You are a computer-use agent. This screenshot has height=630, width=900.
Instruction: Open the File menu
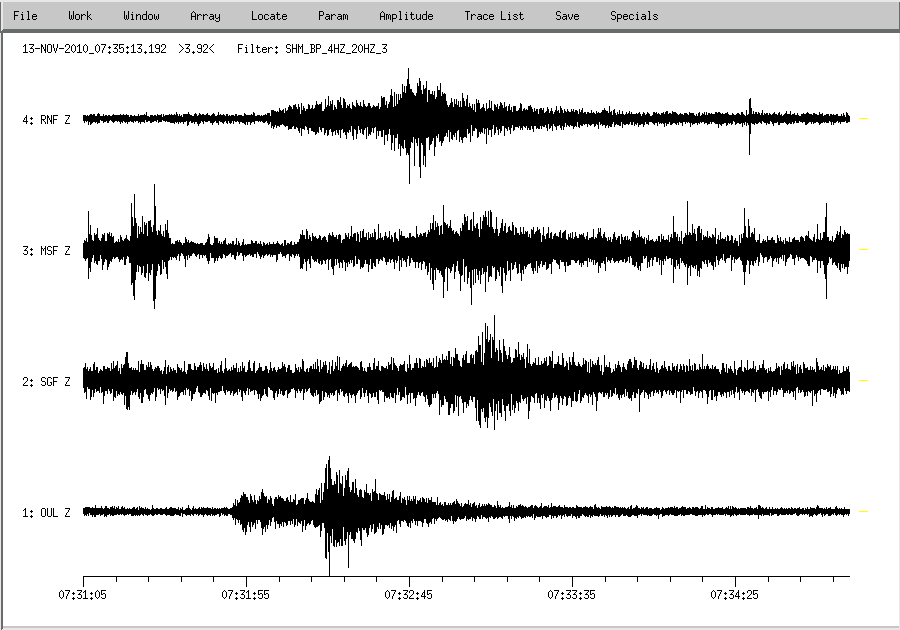click(25, 16)
